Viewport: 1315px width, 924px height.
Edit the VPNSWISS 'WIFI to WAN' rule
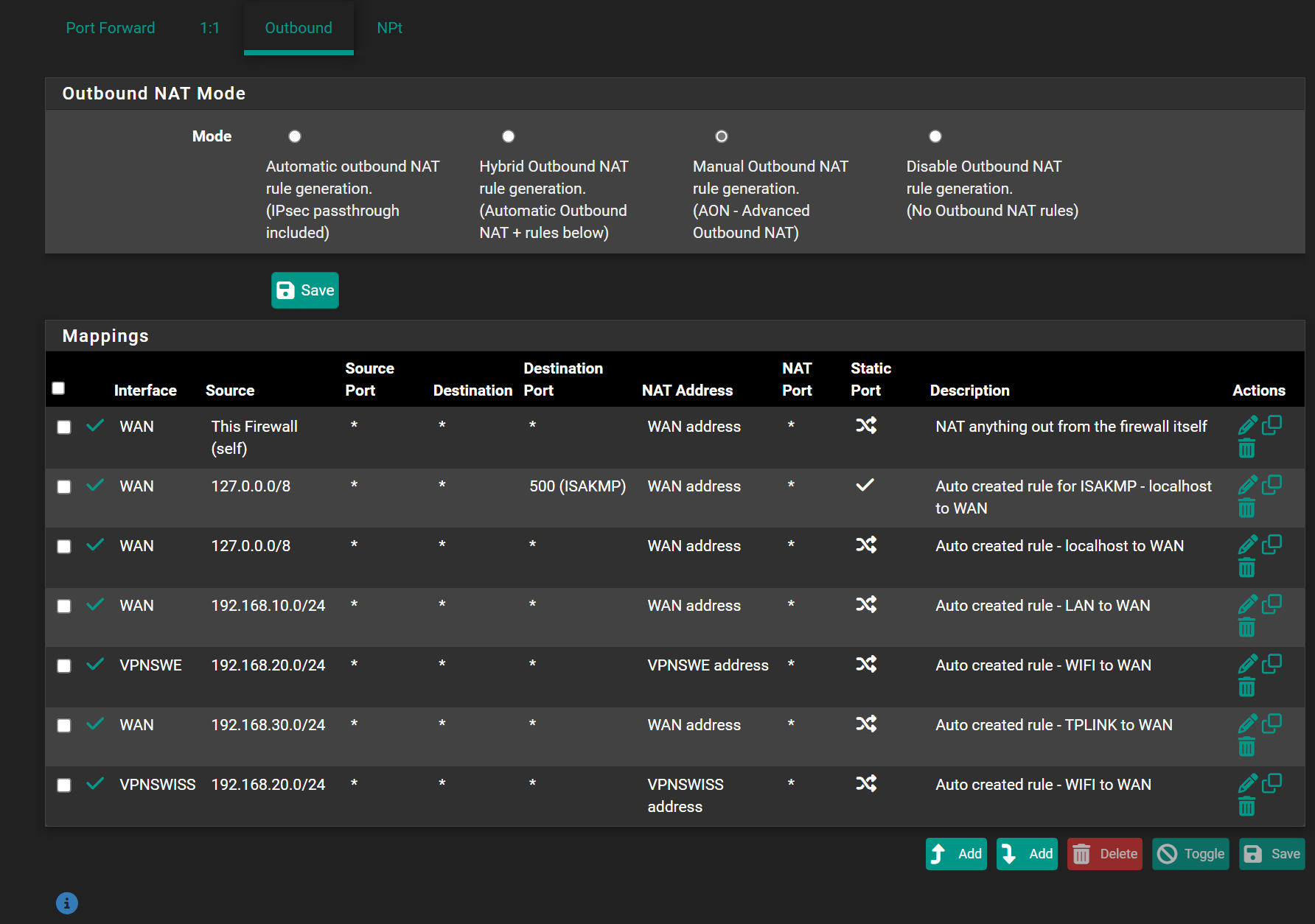coord(1247,783)
